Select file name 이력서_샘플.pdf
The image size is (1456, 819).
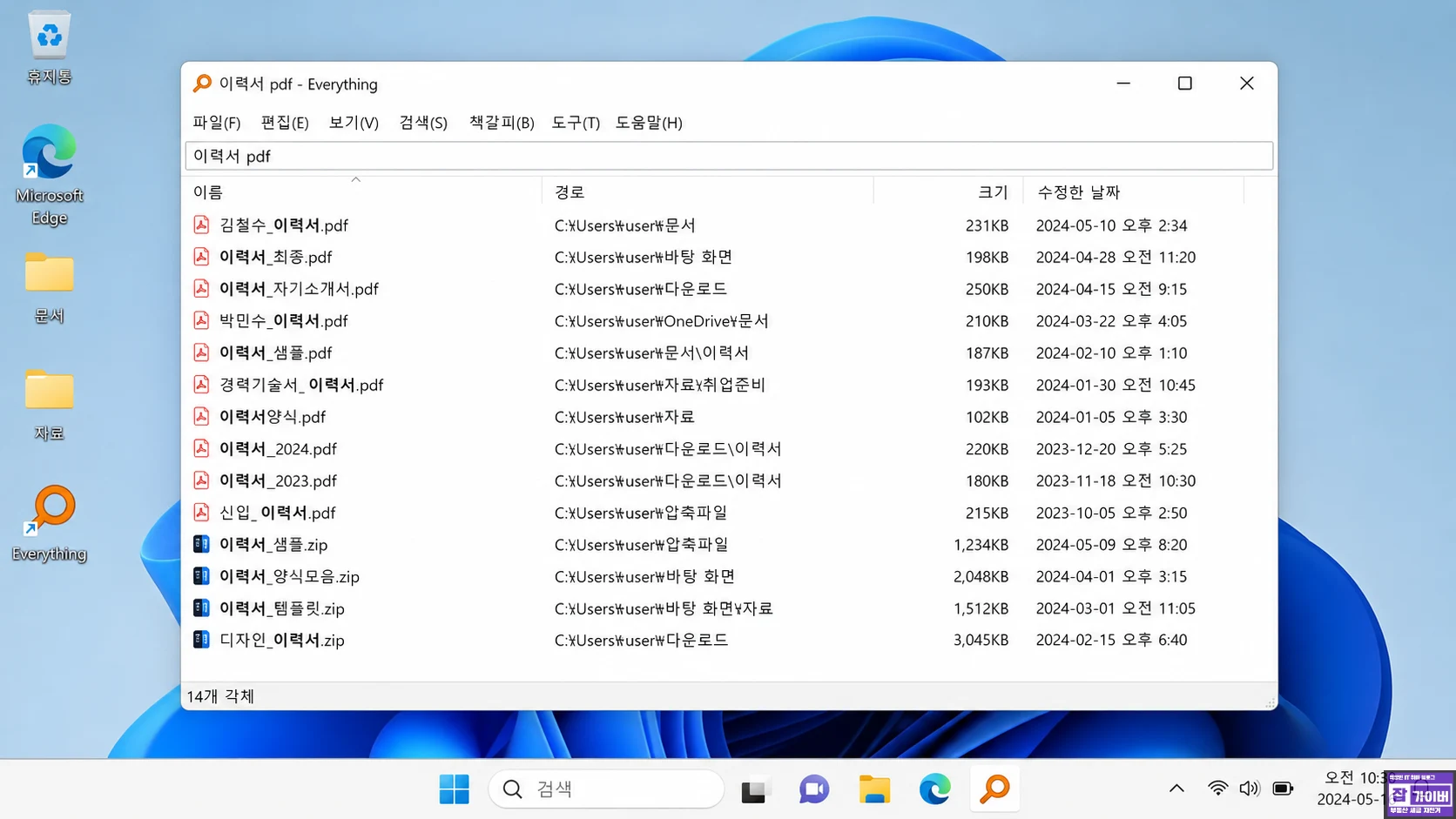276,353
